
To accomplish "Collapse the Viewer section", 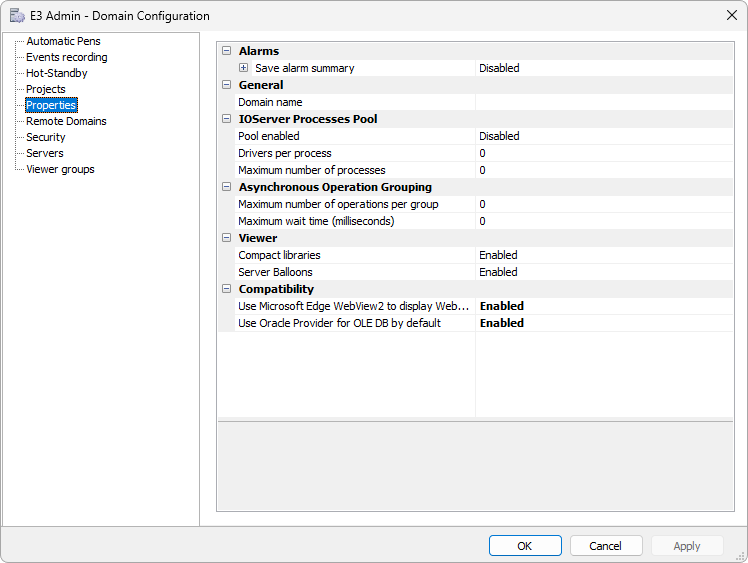I will point(227,238).
